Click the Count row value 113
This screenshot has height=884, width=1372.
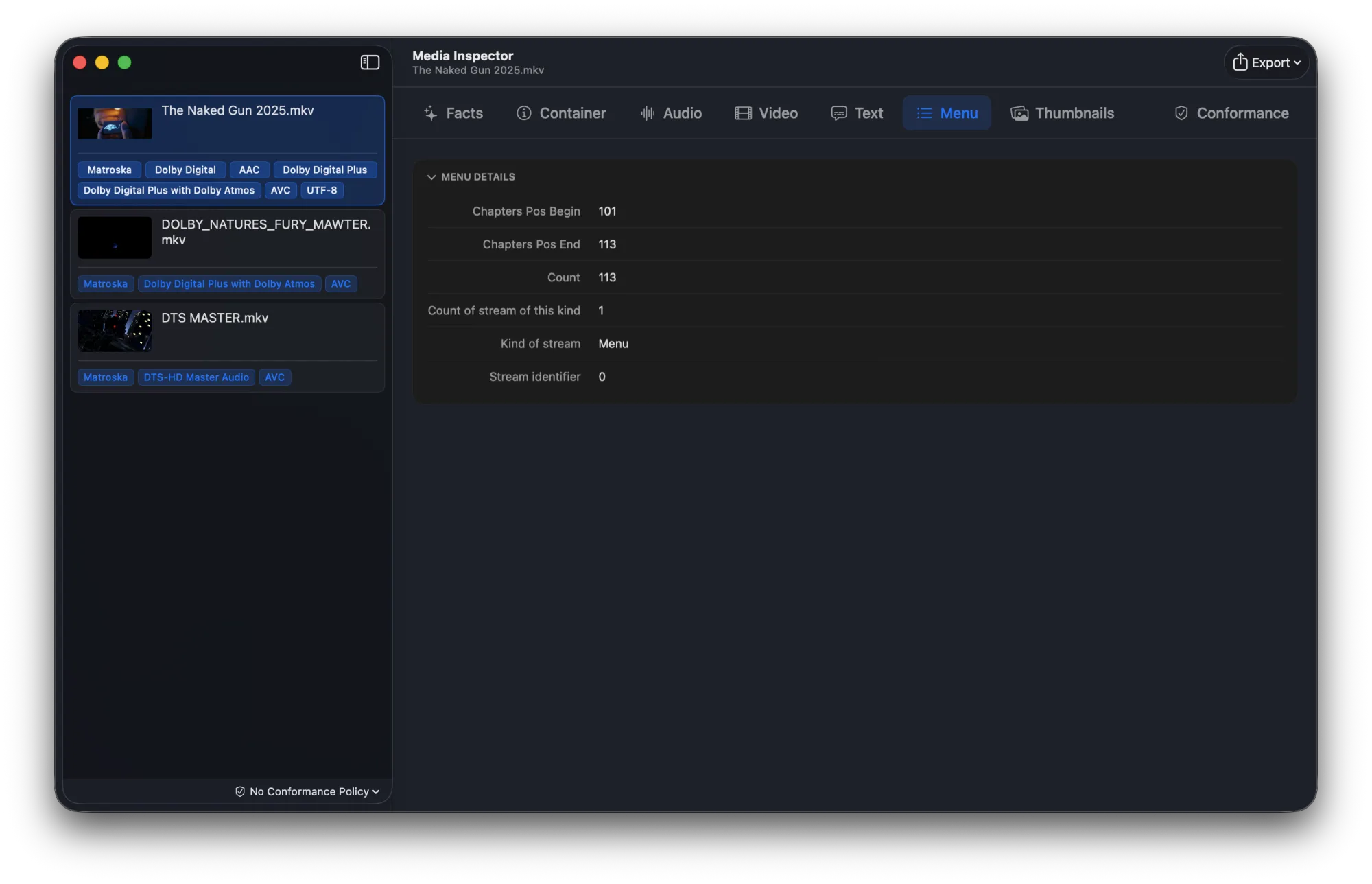pos(607,277)
